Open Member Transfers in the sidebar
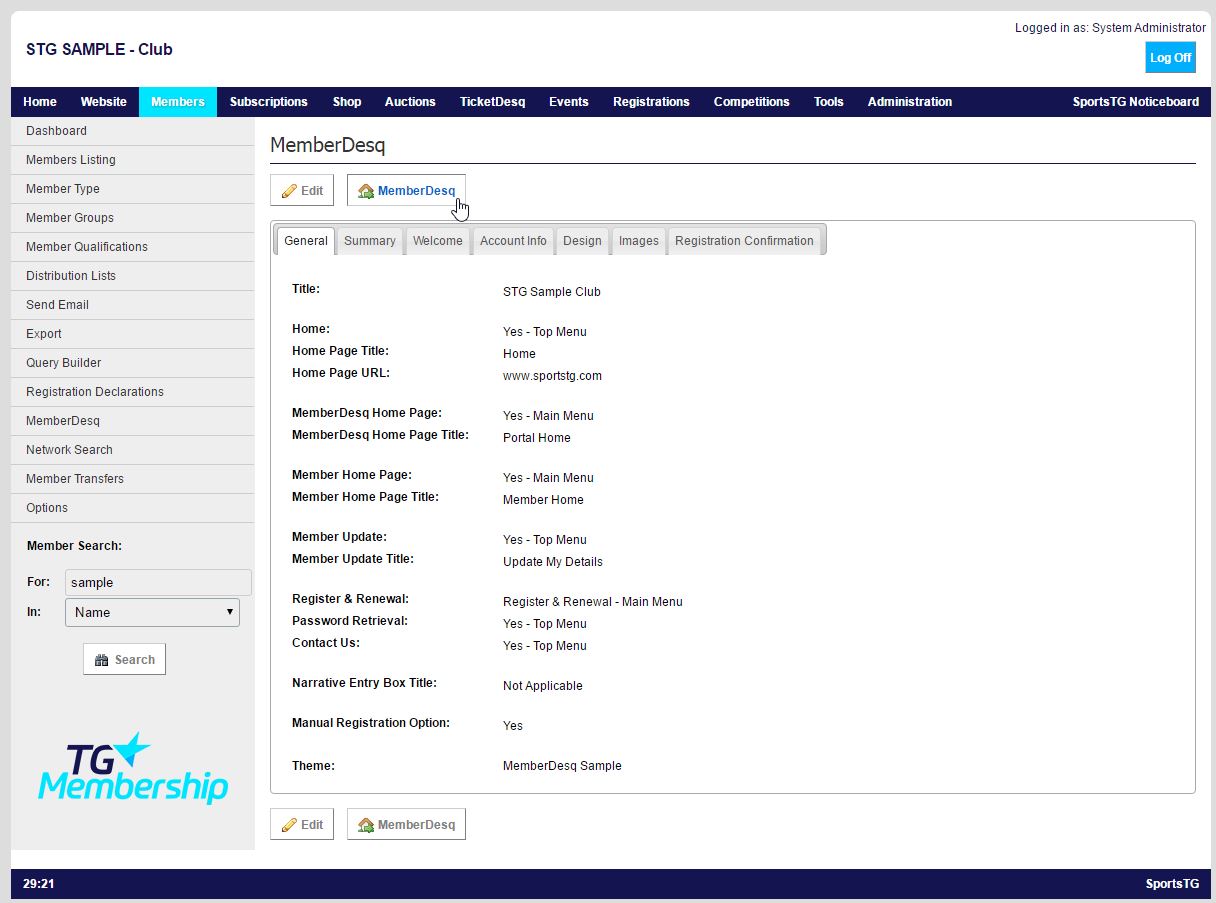The height and width of the screenshot is (903, 1216). point(133,479)
